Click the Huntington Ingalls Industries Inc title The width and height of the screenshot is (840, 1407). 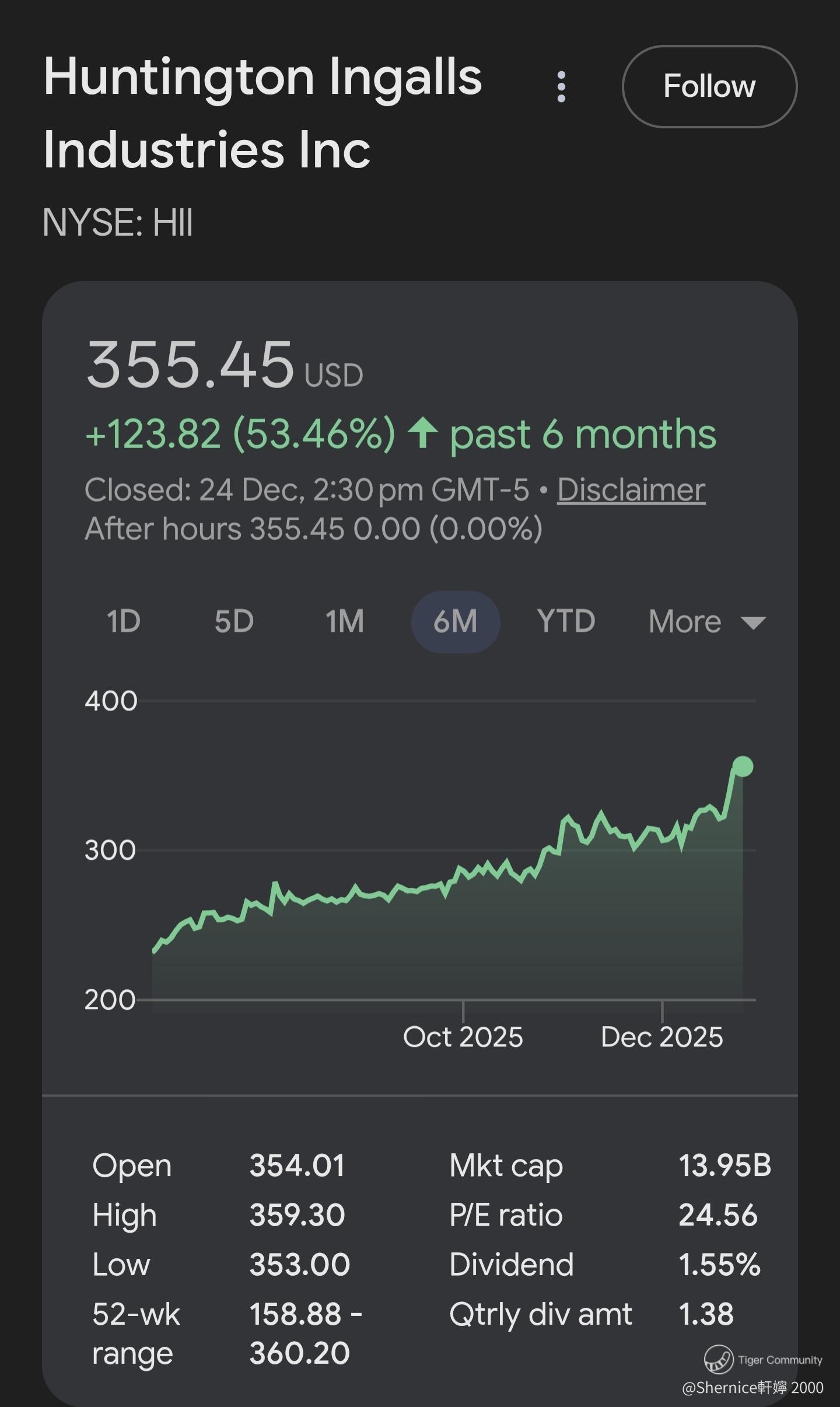click(x=262, y=113)
